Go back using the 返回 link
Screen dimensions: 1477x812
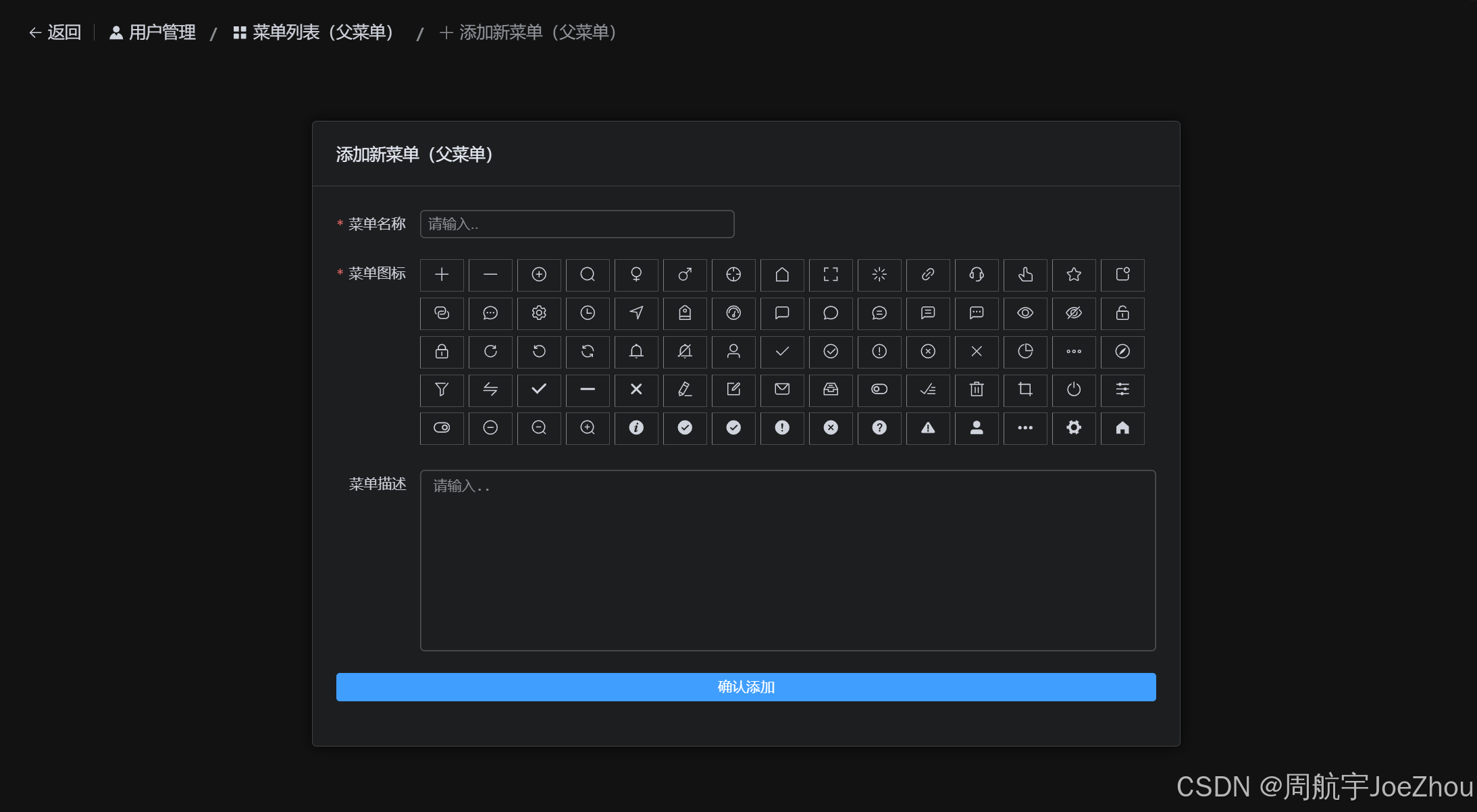click(55, 32)
